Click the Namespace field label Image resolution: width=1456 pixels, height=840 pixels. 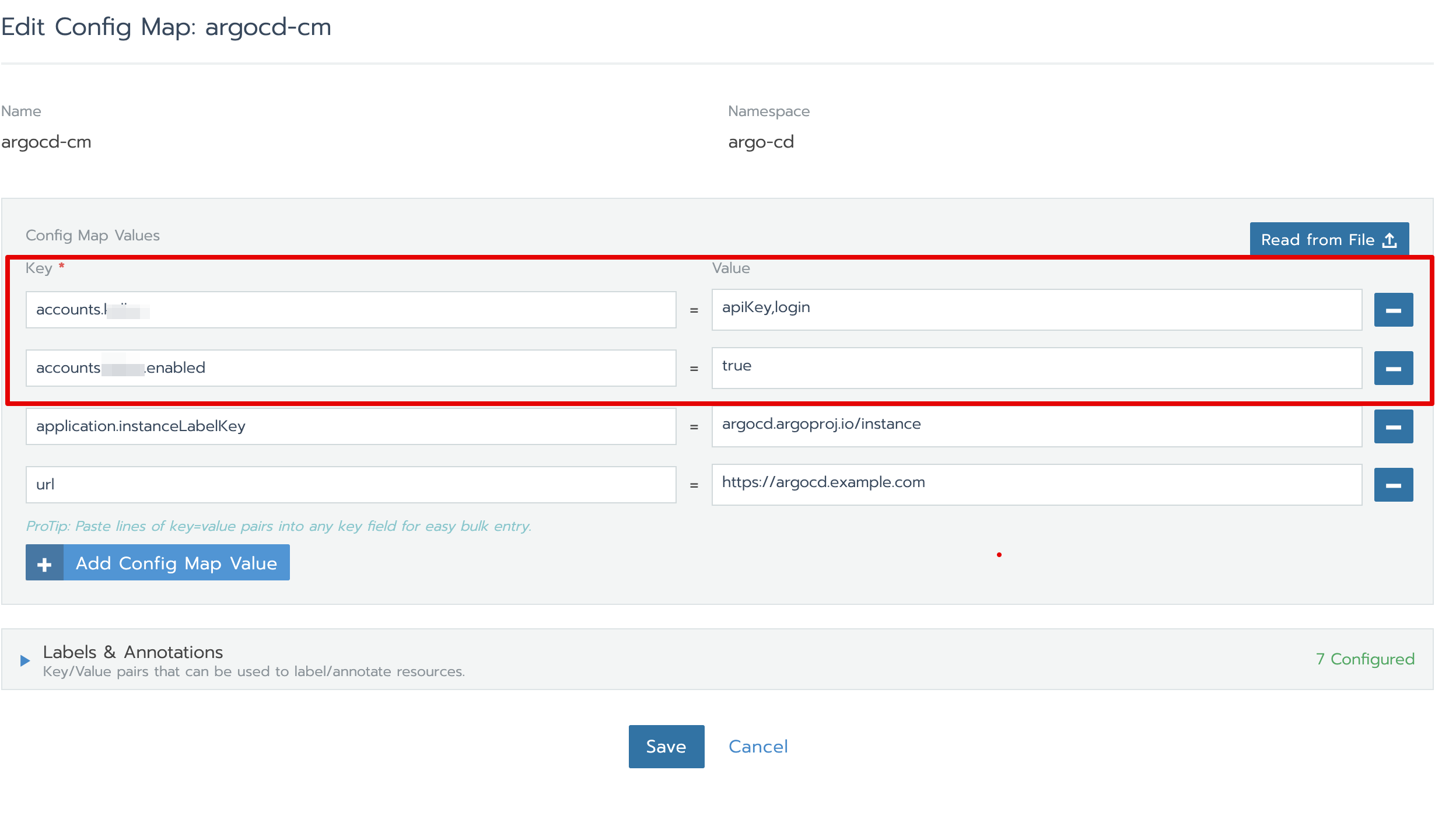(769, 111)
